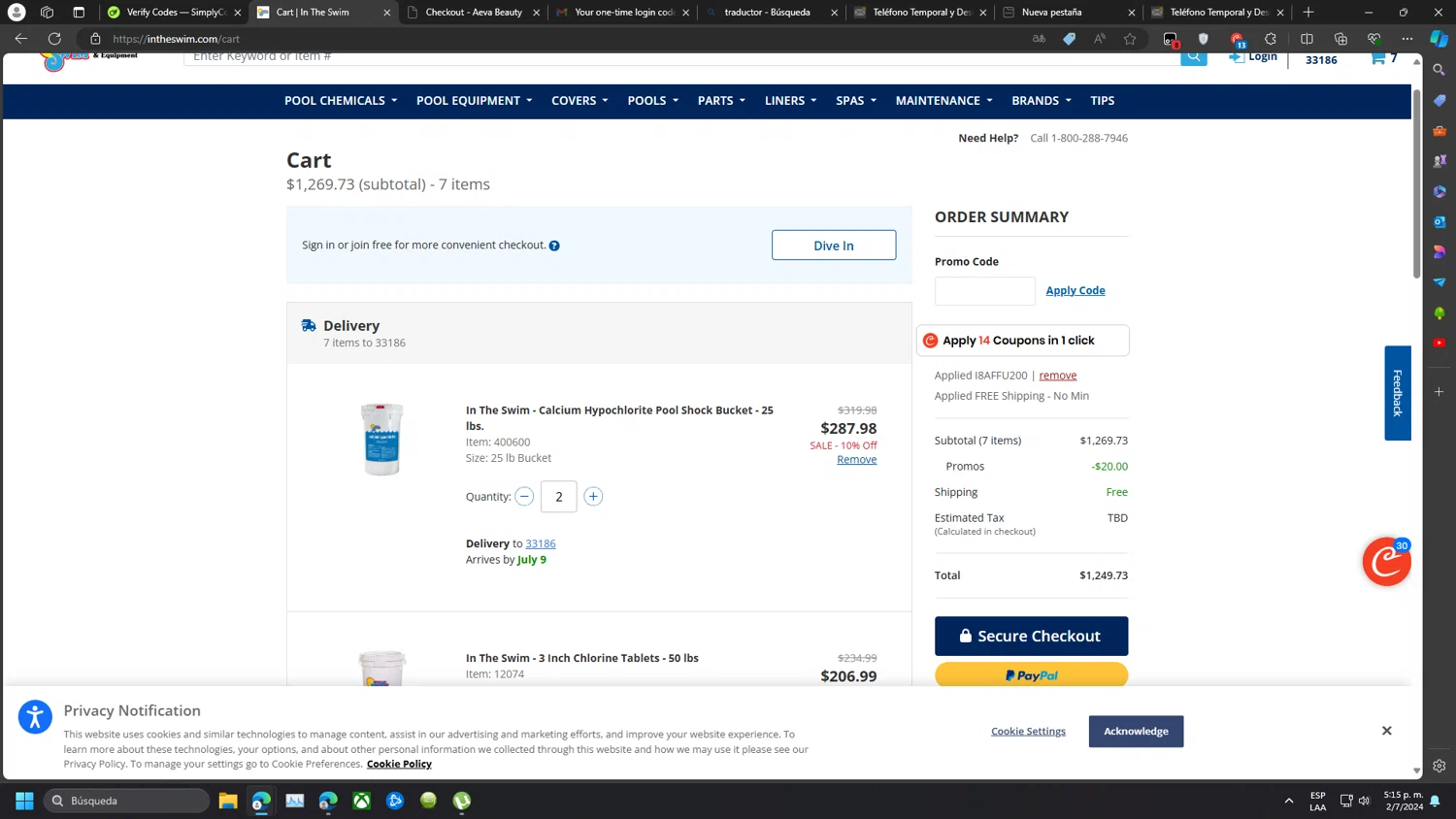
Task: Increase quantity of Calcium Hypochlorite Shock Bucket
Action: (593, 496)
